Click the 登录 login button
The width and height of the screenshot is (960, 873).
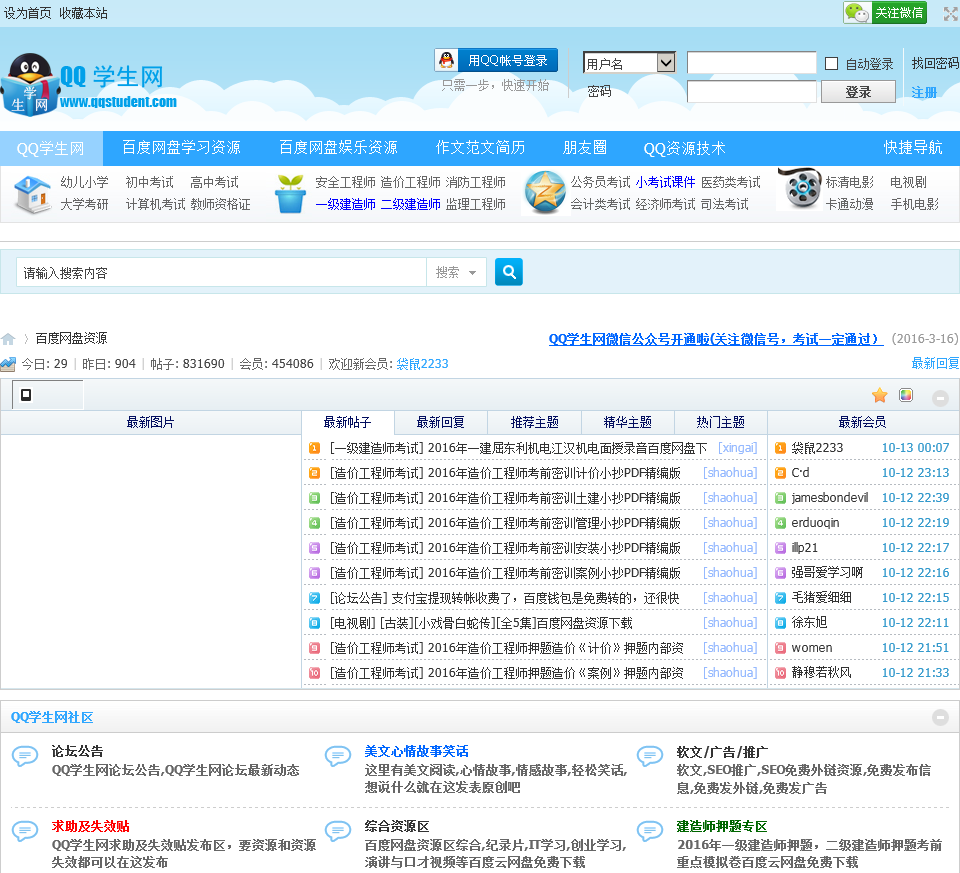pyautogui.click(x=858, y=92)
